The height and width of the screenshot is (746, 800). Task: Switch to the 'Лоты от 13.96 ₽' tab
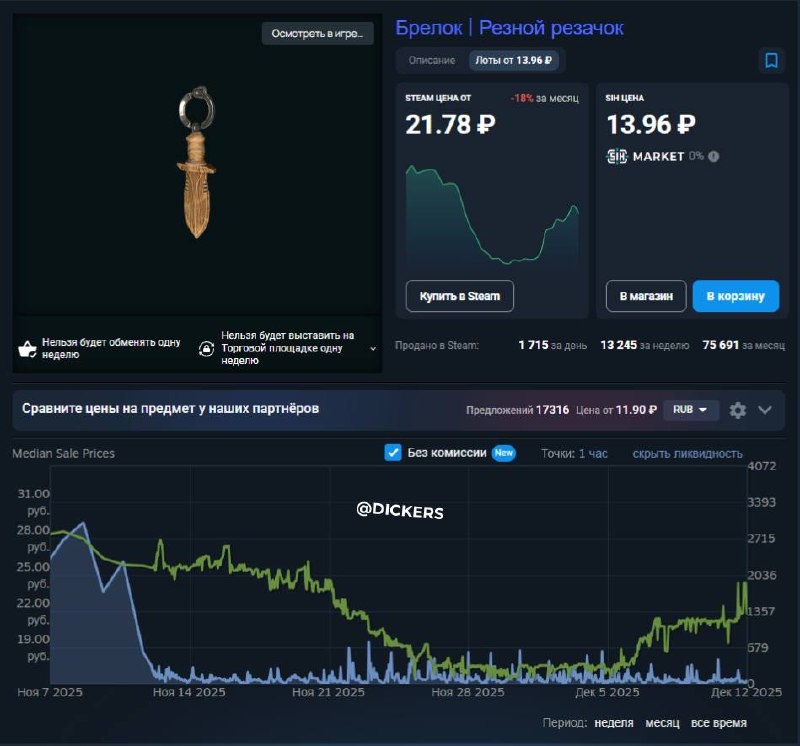[x=513, y=60]
